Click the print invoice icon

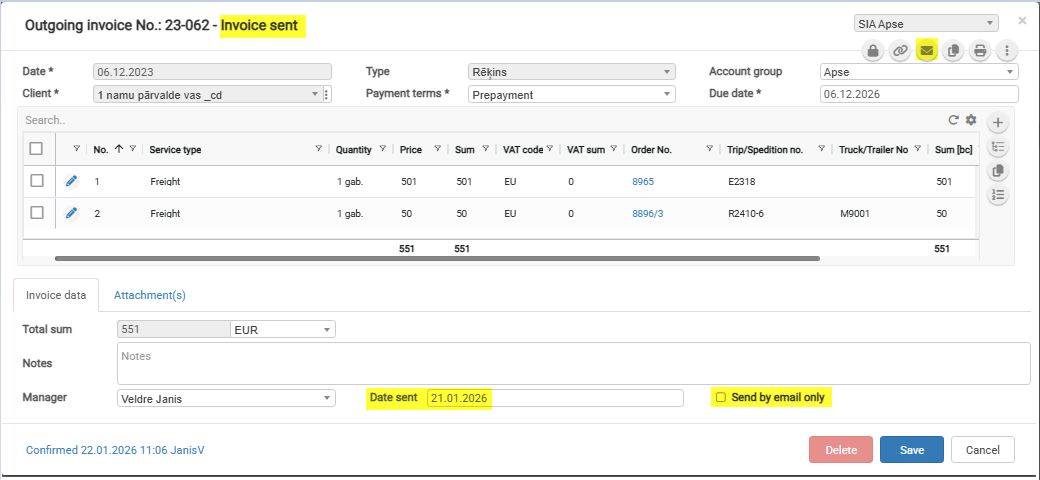[x=980, y=51]
